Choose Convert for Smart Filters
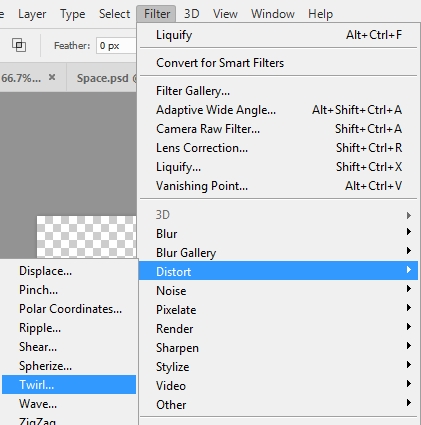The image size is (421, 425). (278, 63)
